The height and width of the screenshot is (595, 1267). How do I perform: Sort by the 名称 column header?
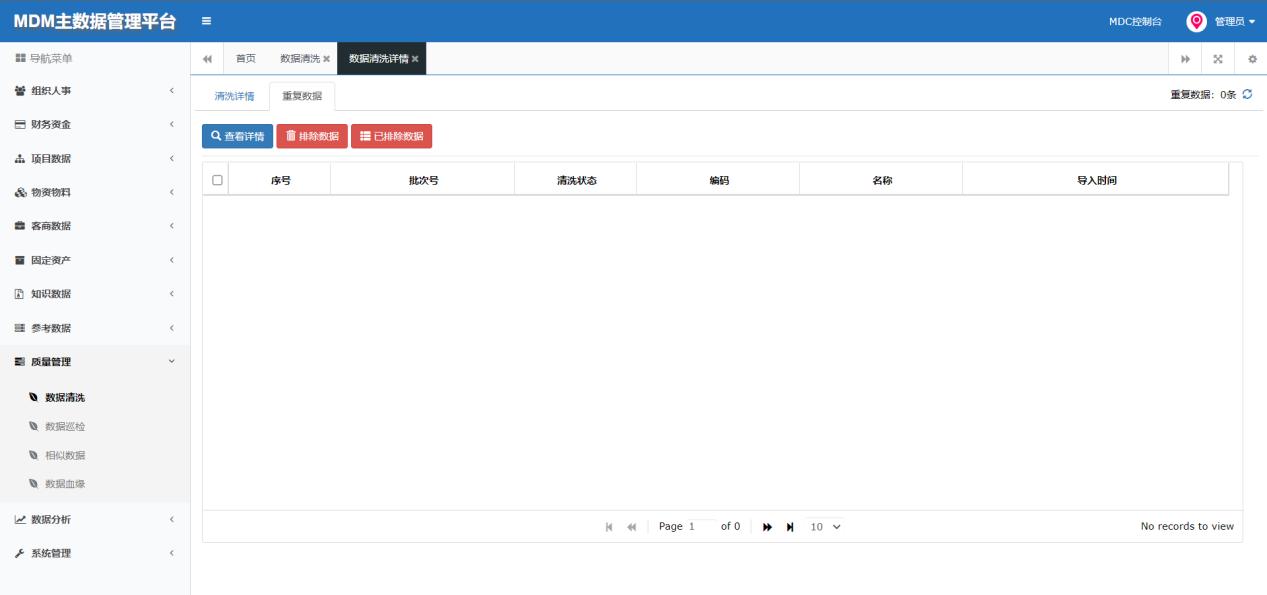pyautogui.click(x=881, y=180)
